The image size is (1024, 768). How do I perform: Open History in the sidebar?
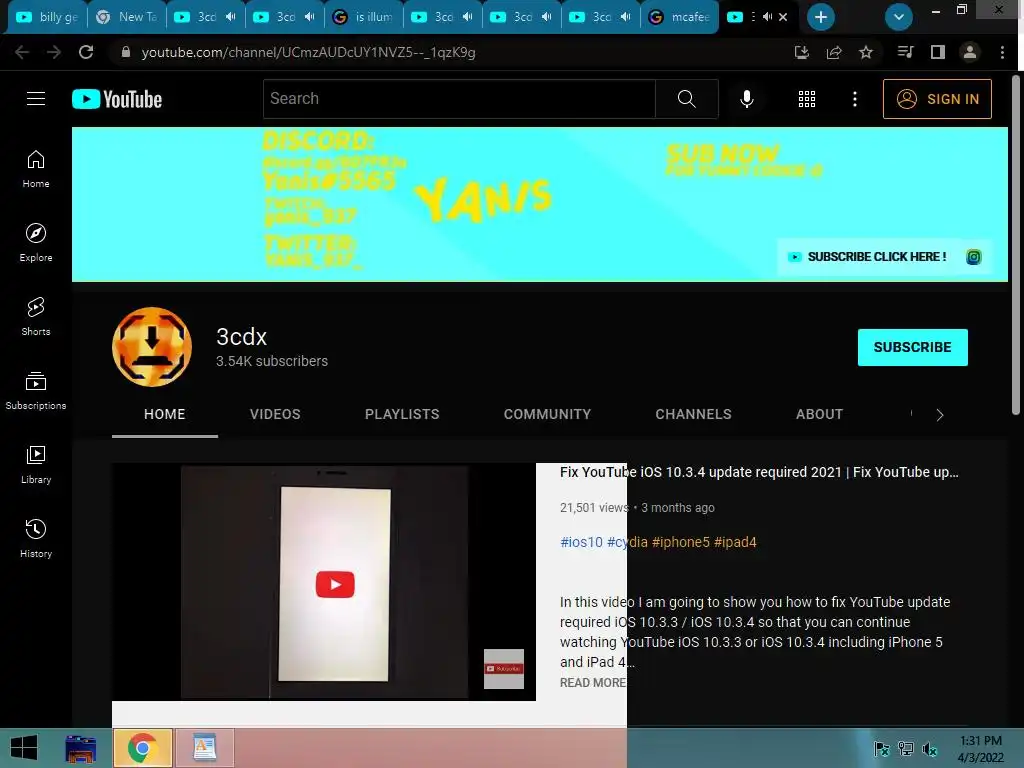click(x=36, y=539)
